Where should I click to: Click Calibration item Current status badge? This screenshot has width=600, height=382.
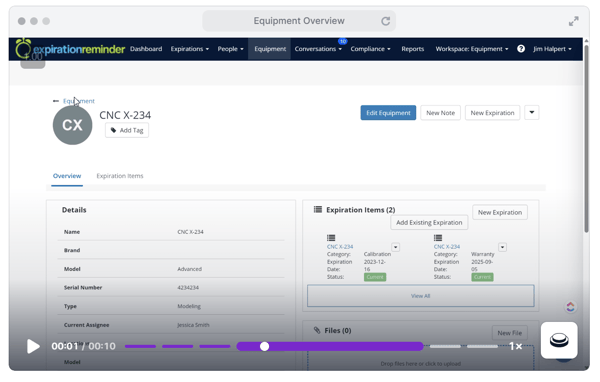[x=375, y=277]
